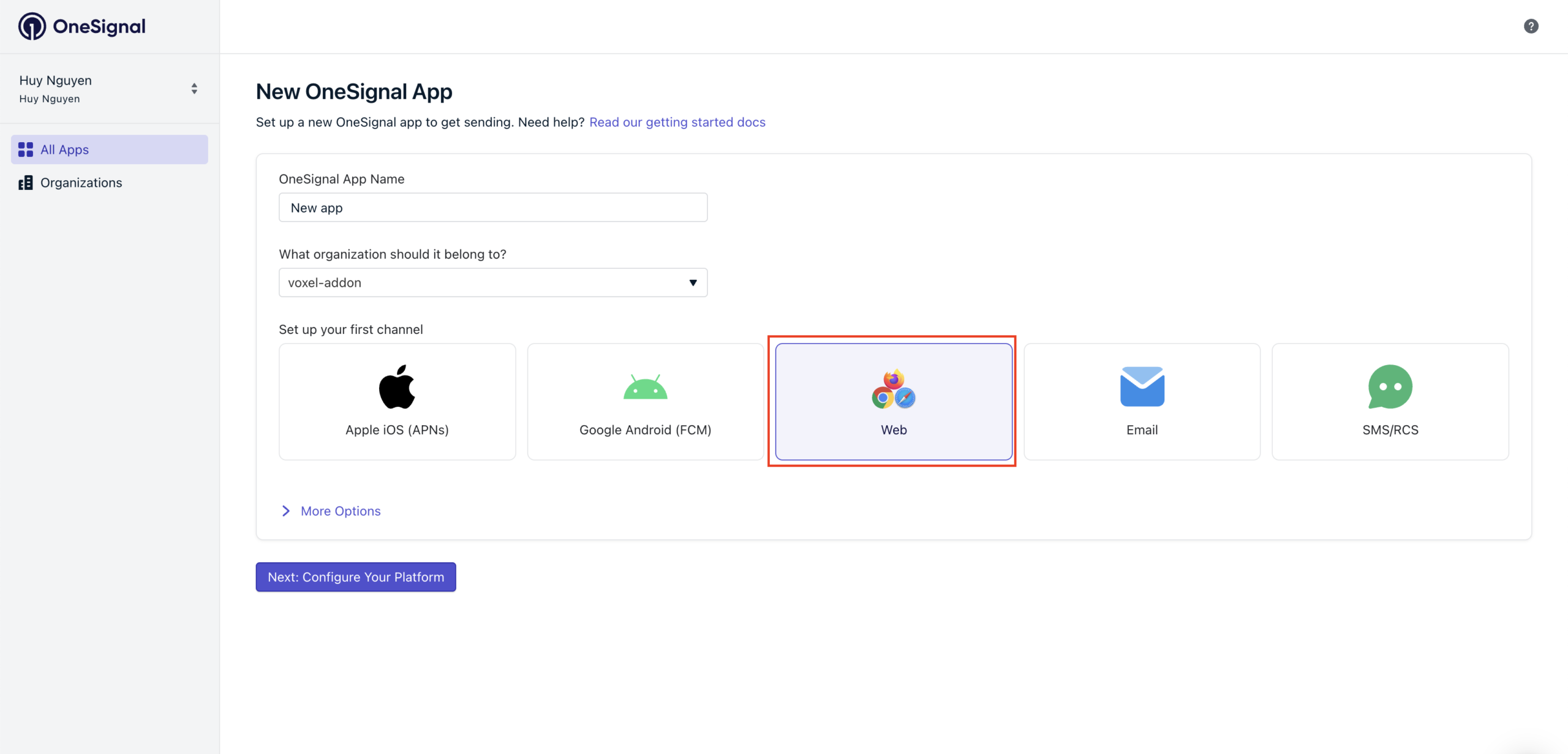The width and height of the screenshot is (1568, 754).
Task: Open the Huy Nguyen account switcher arrows
Action: pyautogui.click(x=194, y=89)
